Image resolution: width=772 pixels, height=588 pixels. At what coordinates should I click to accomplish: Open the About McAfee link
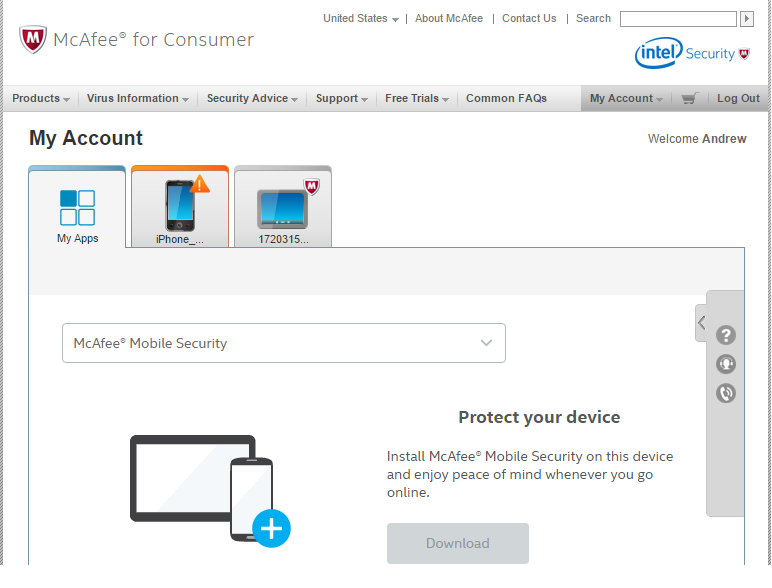click(449, 19)
